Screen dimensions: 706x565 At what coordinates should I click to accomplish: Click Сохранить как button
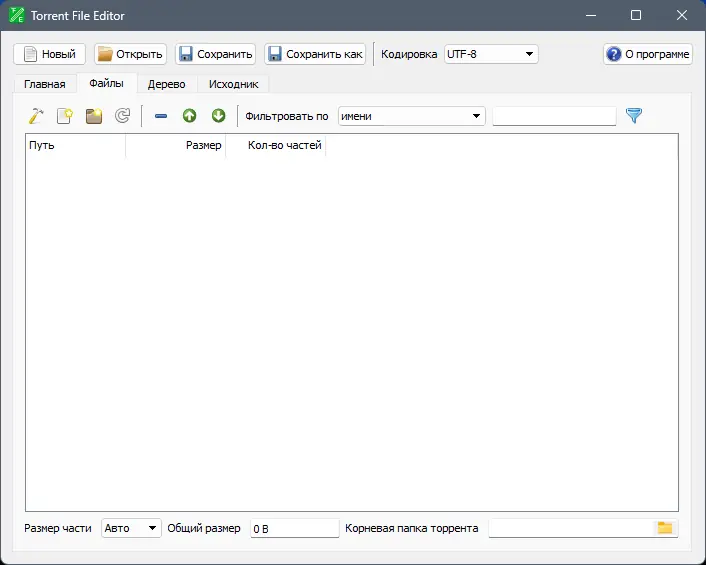315,54
